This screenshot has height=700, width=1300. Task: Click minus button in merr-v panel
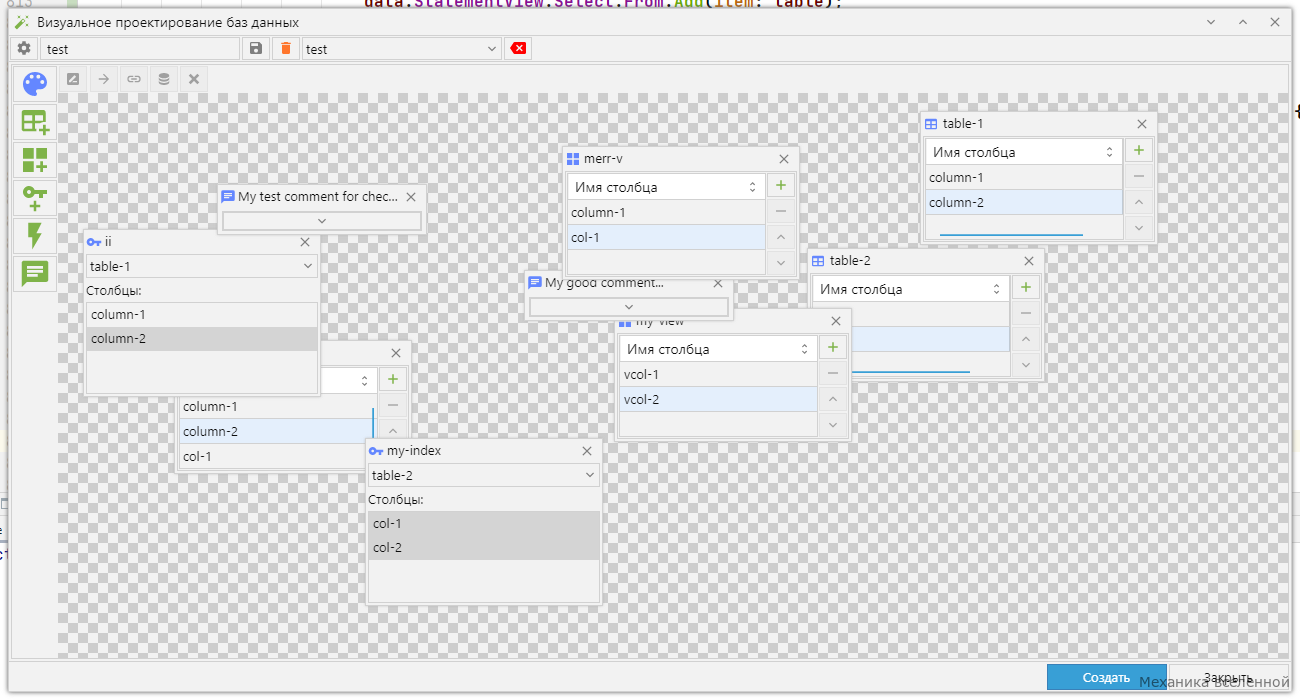tap(781, 211)
